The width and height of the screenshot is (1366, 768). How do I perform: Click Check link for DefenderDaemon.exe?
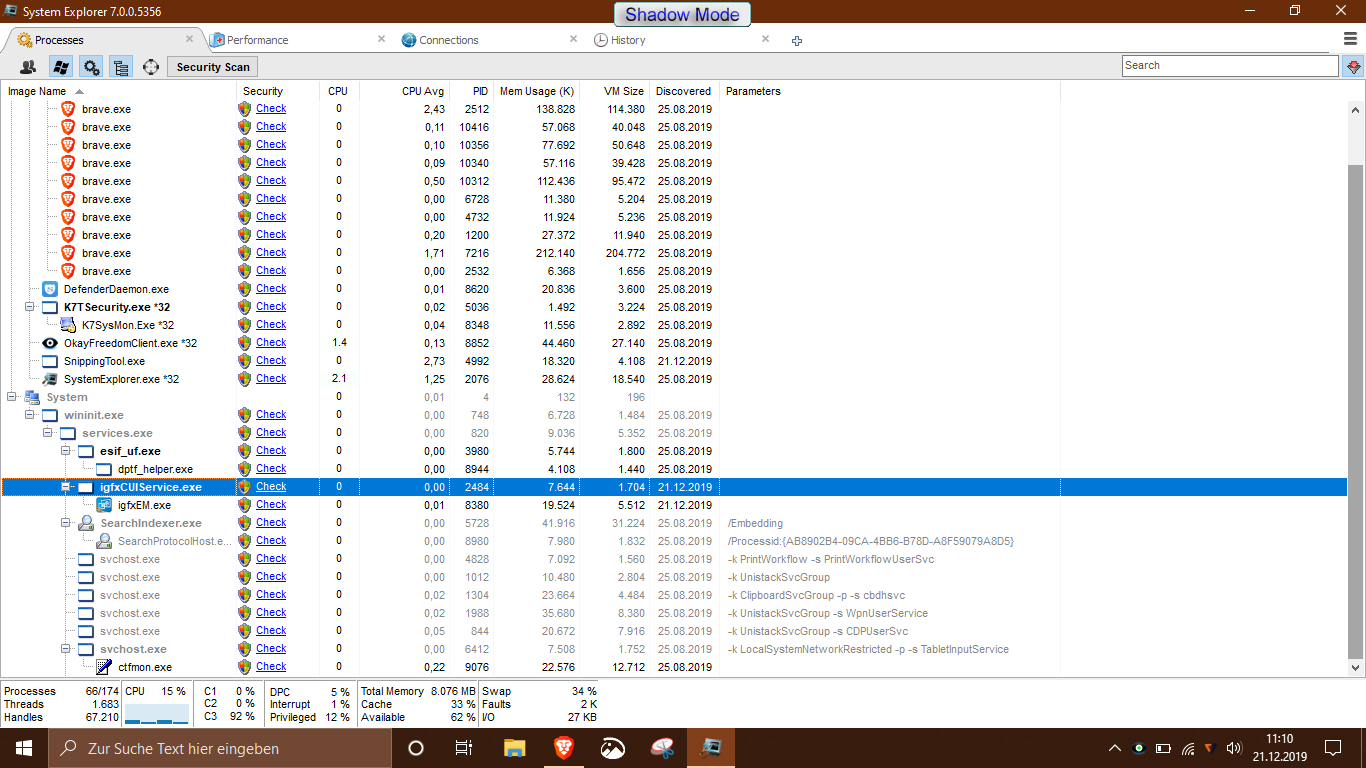[271, 288]
